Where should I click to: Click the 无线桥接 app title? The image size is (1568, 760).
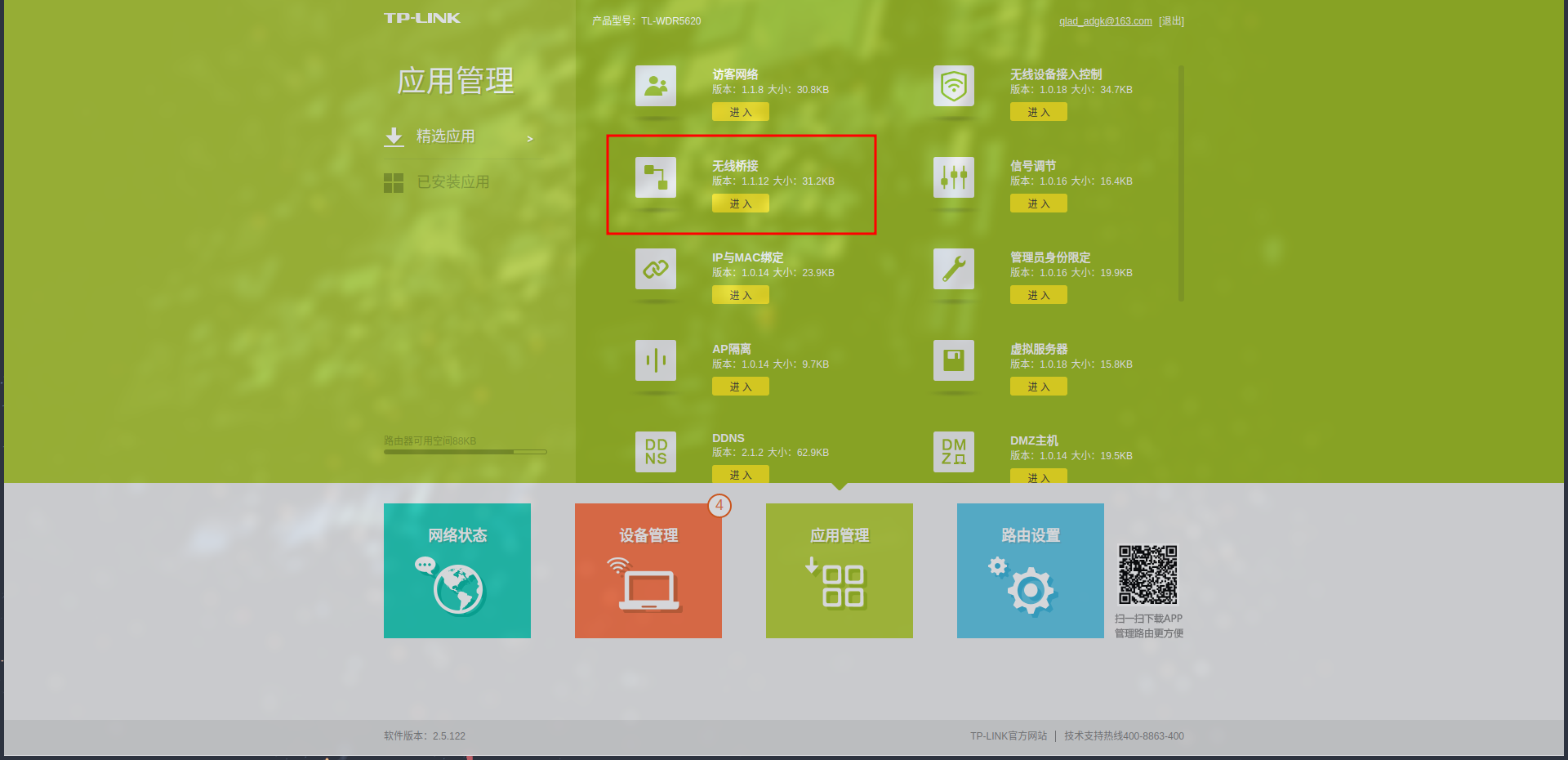point(735,166)
